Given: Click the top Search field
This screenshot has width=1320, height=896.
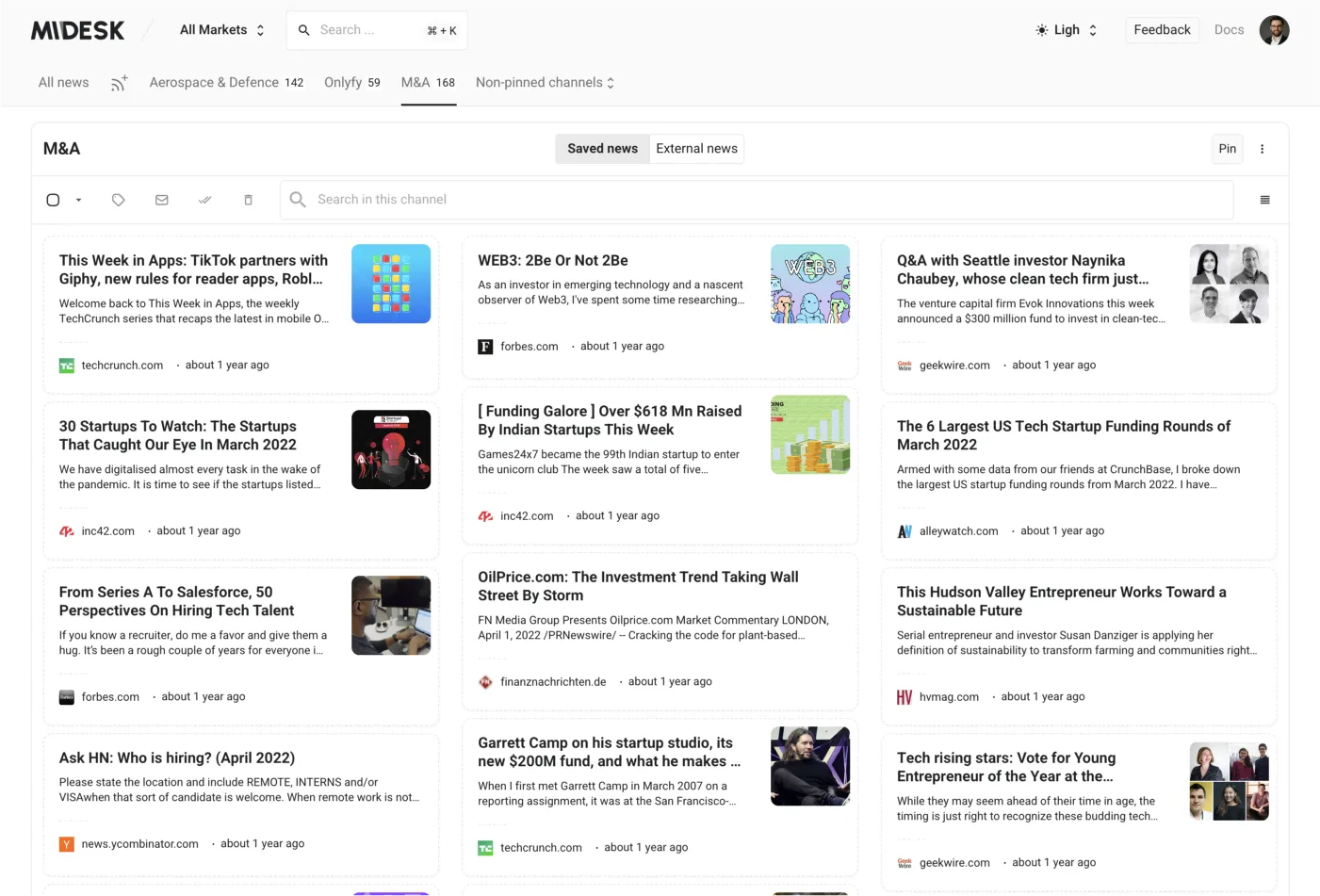Looking at the screenshot, I should (377, 30).
